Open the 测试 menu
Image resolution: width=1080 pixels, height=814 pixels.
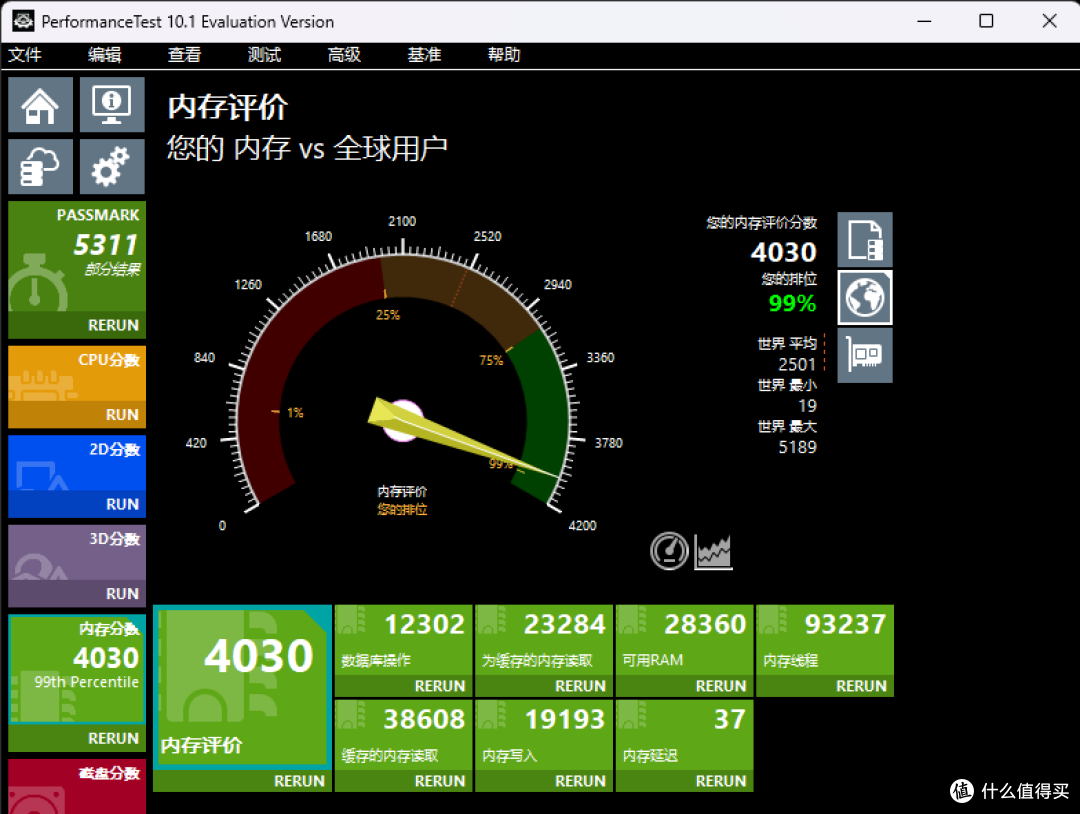[x=264, y=55]
